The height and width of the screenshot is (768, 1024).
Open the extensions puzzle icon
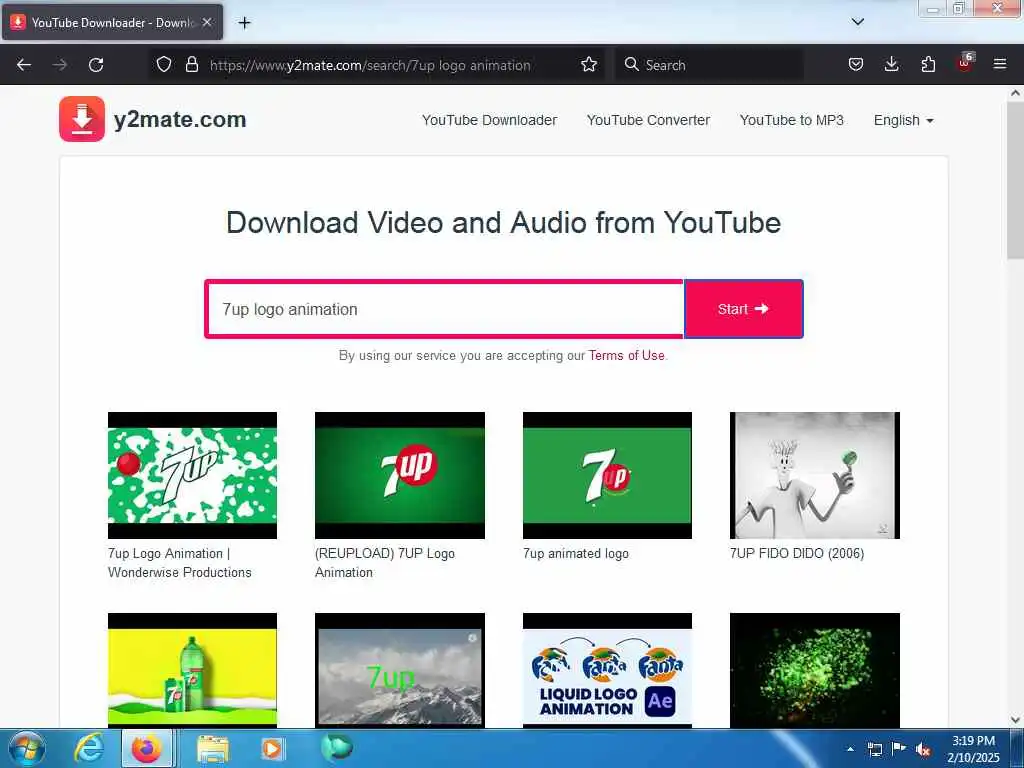coord(928,65)
